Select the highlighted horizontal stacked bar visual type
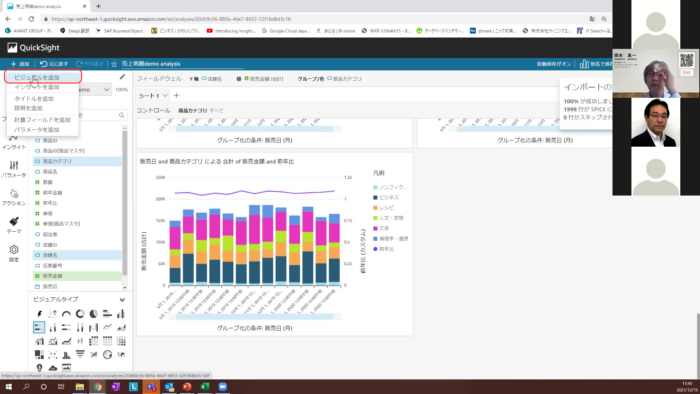The width and height of the screenshot is (700, 394). pos(39,328)
